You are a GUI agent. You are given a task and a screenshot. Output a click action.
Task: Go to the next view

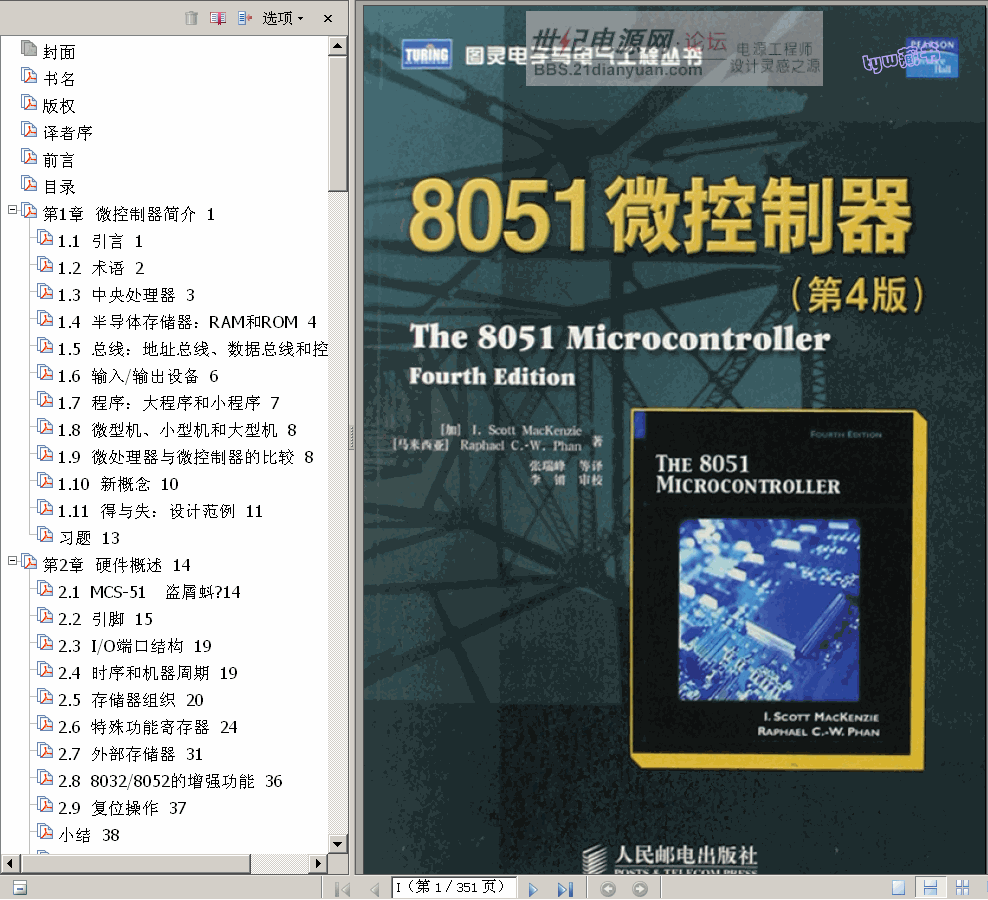(640, 889)
